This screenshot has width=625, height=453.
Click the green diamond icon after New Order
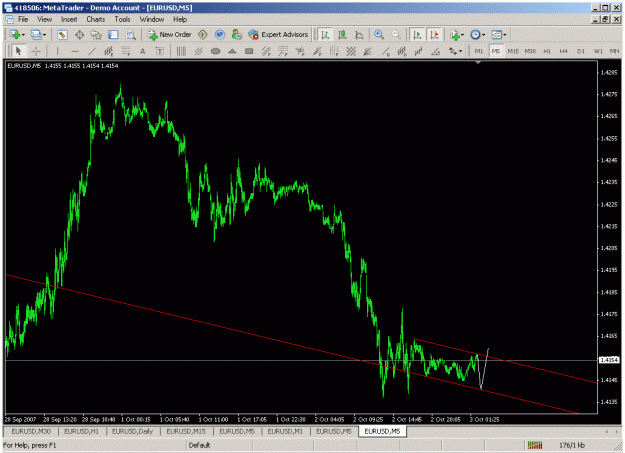click(202, 35)
